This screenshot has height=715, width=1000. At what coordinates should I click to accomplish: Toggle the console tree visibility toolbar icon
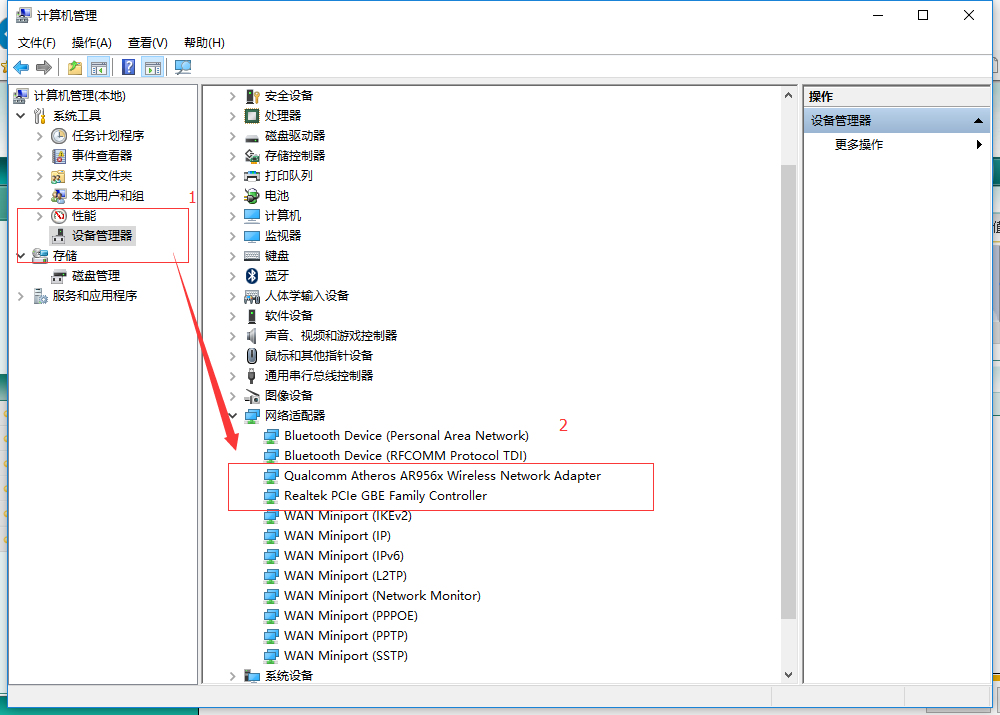(x=99, y=66)
